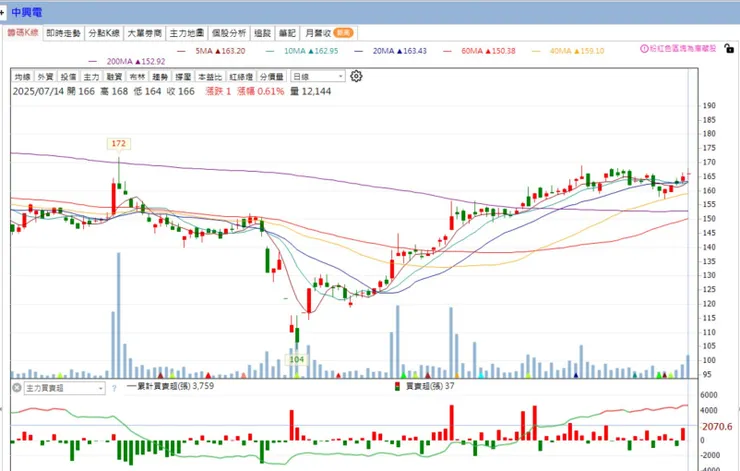
Task: Toggle the 分價量 overlay button
Action: pos(272,76)
